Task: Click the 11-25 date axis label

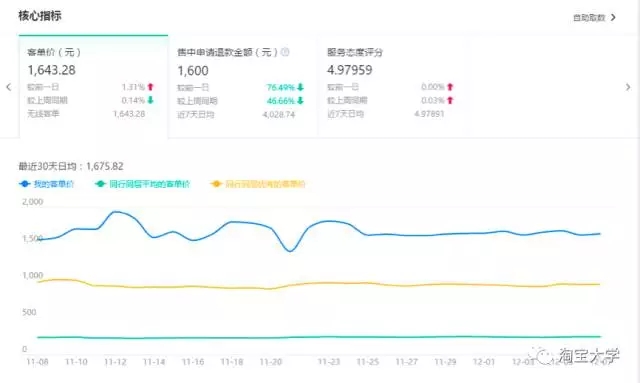Action: pyautogui.click(x=368, y=362)
